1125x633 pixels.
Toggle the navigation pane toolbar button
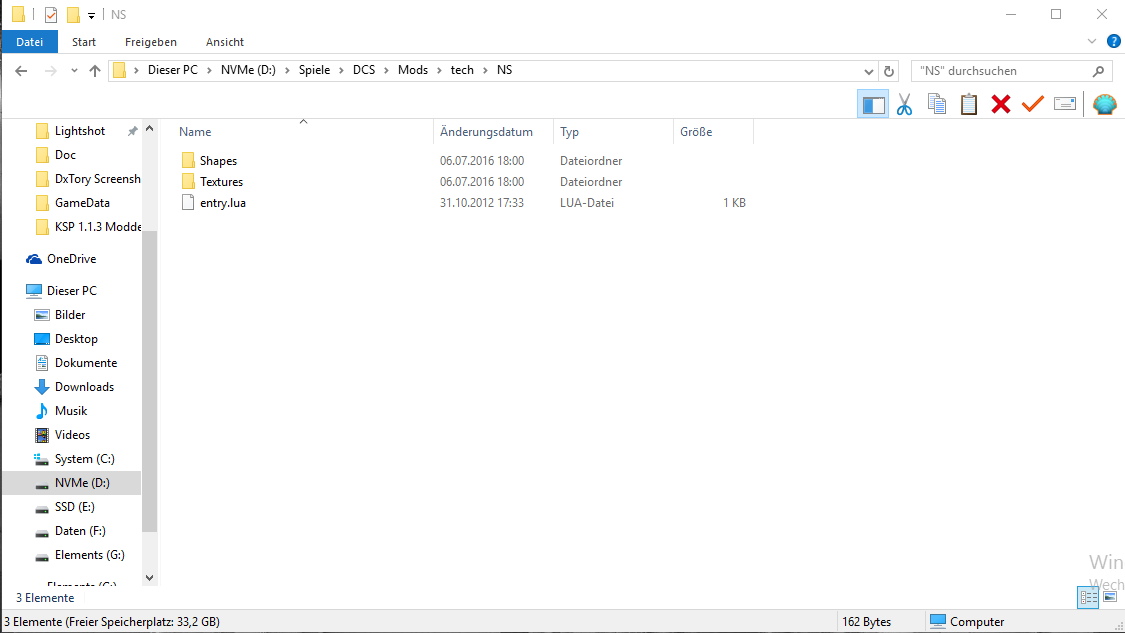click(873, 105)
